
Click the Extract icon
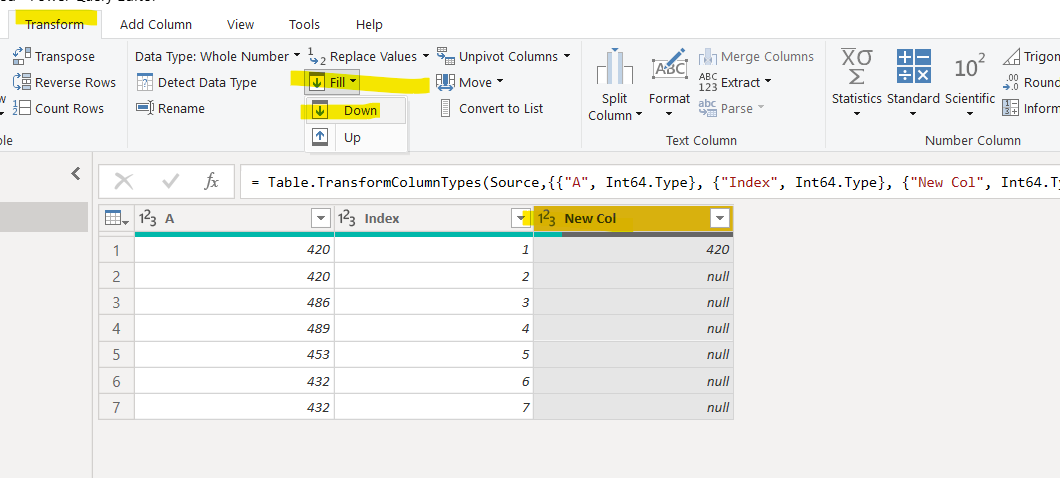pos(707,82)
